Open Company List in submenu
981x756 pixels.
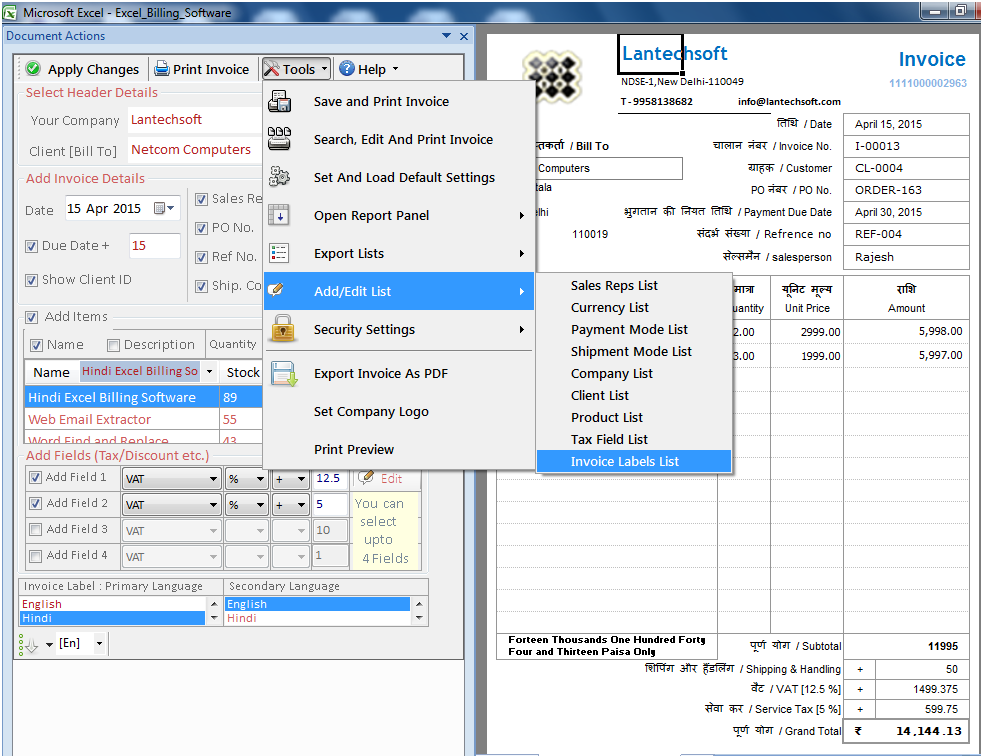click(x=634, y=374)
